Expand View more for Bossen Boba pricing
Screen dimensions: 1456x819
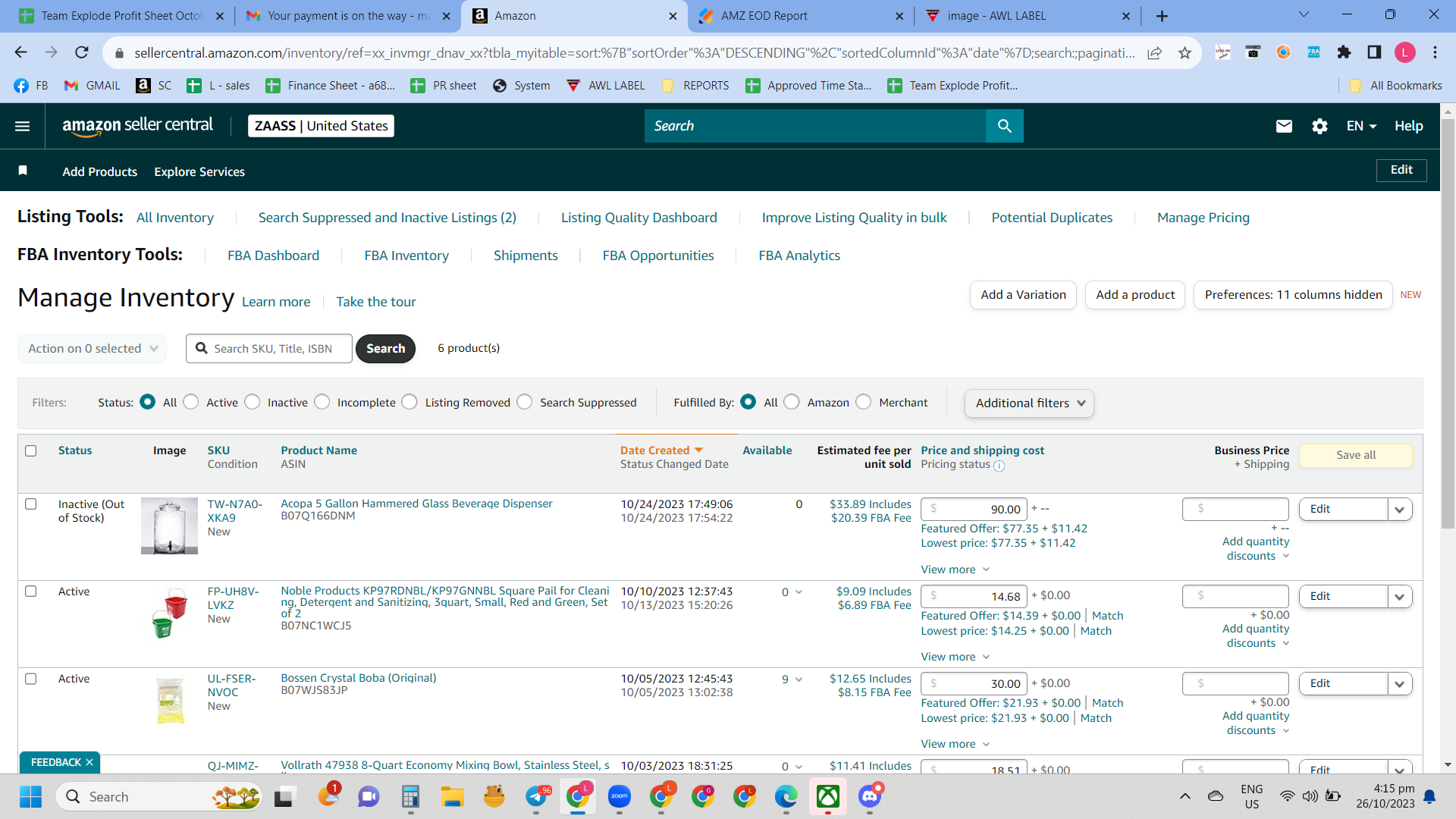coord(955,744)
